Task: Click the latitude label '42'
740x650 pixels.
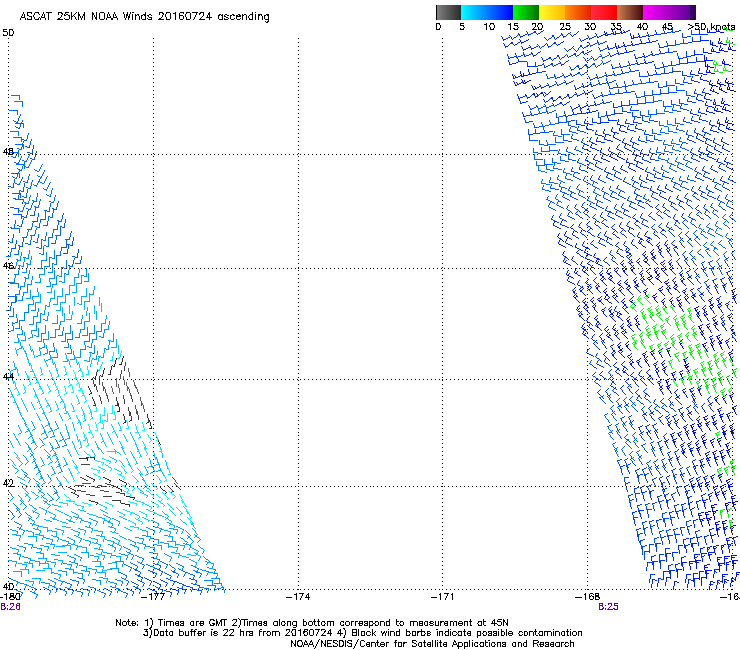Action: [8, 483]
